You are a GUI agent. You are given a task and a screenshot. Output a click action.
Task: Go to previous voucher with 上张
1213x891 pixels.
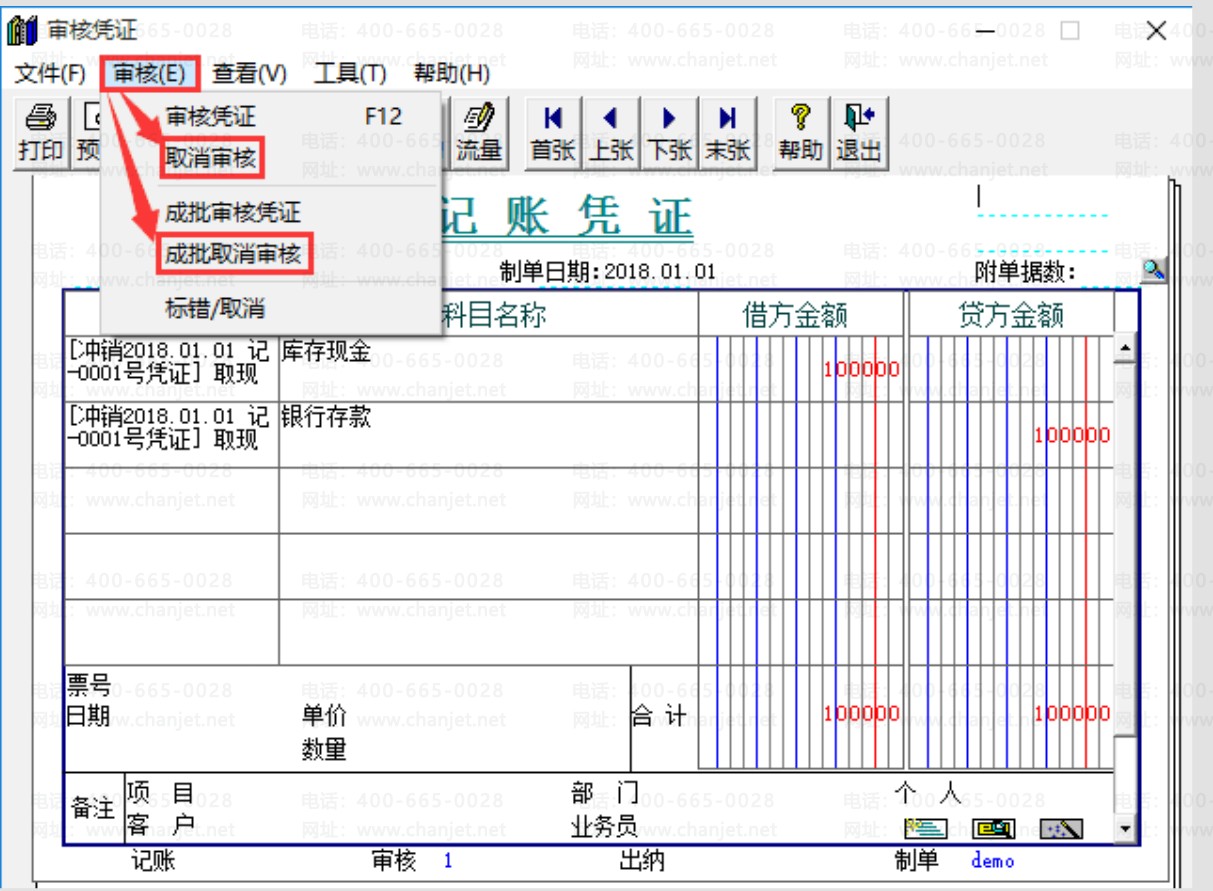[x=610, y=133]
